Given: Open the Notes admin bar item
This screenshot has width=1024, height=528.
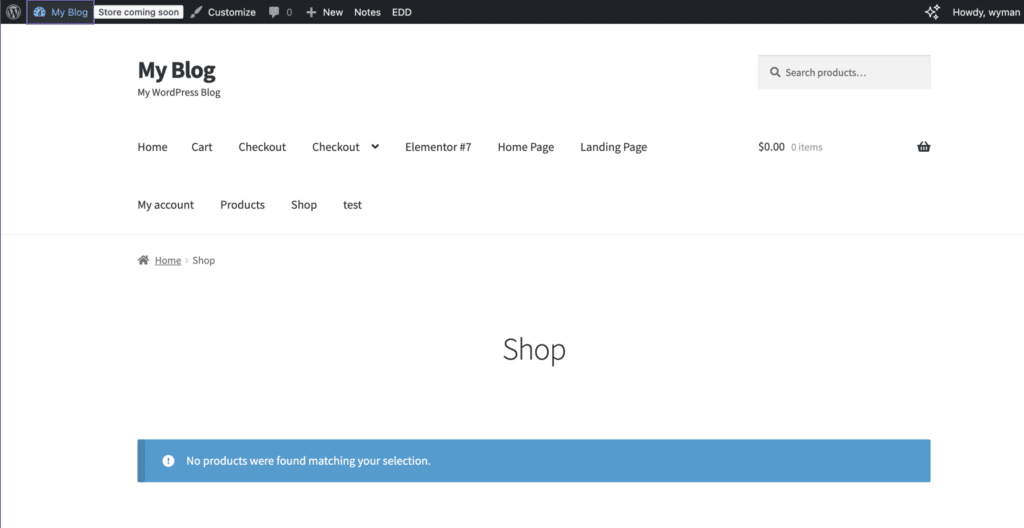Looking at the screenshot, I should pyautogui.click(x=367, y=12).
